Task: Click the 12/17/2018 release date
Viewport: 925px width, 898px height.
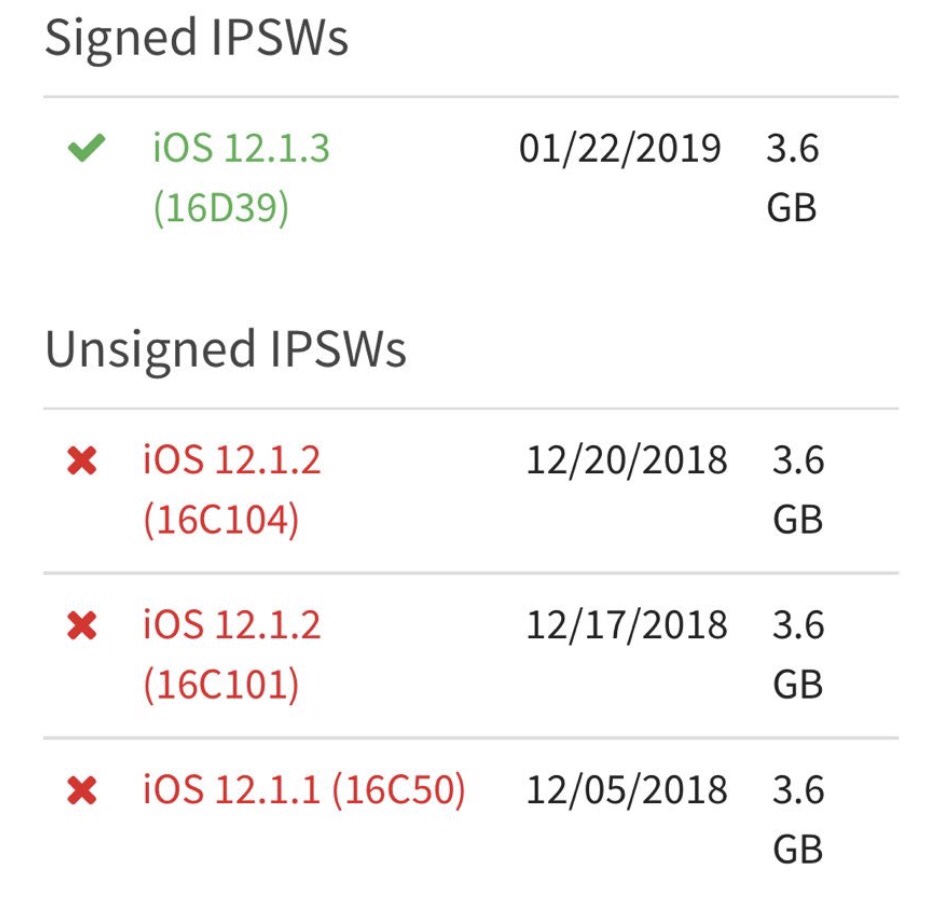Action: [627, 625]
